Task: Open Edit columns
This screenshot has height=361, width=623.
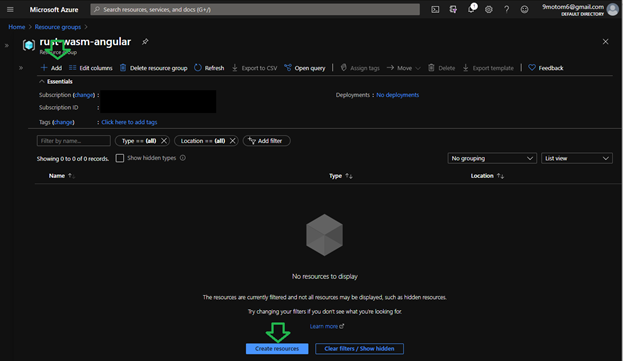Action: coord(91,68)
